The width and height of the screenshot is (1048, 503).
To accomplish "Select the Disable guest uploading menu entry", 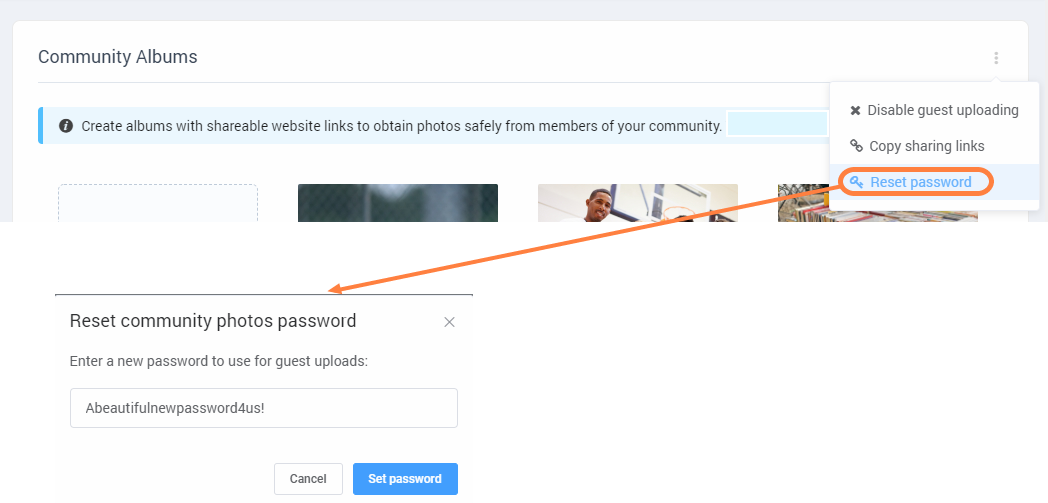I will pos(934,110).
